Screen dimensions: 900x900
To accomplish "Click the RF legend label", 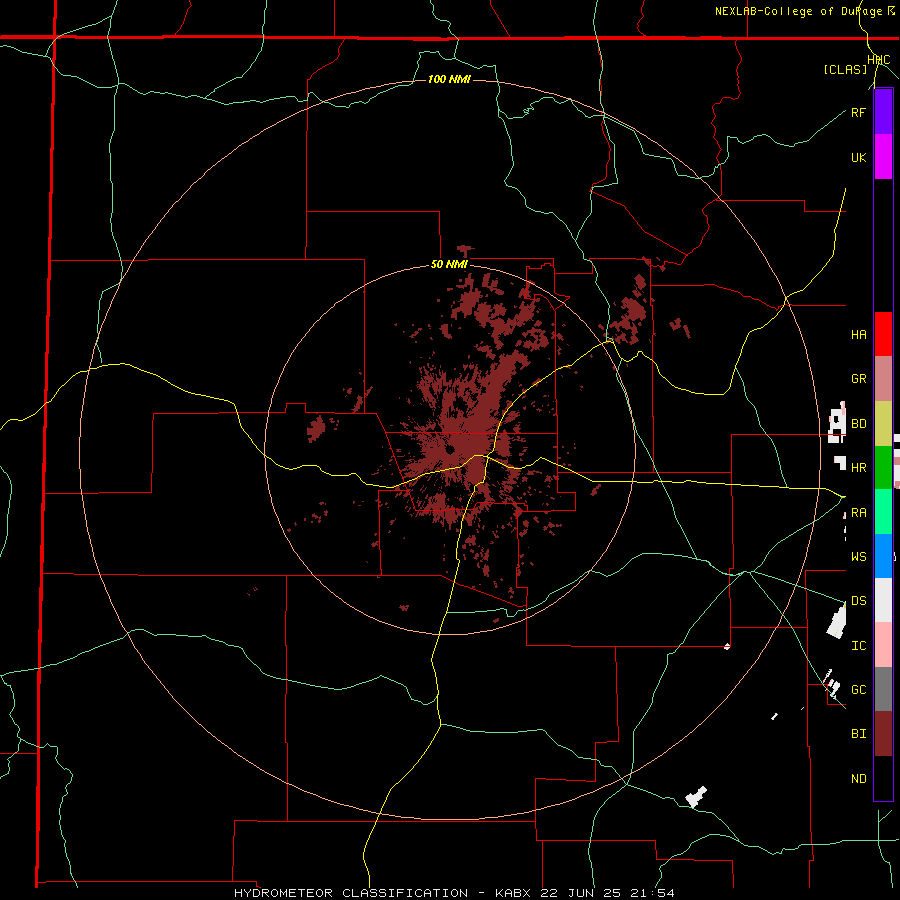I will click(858, 112).
